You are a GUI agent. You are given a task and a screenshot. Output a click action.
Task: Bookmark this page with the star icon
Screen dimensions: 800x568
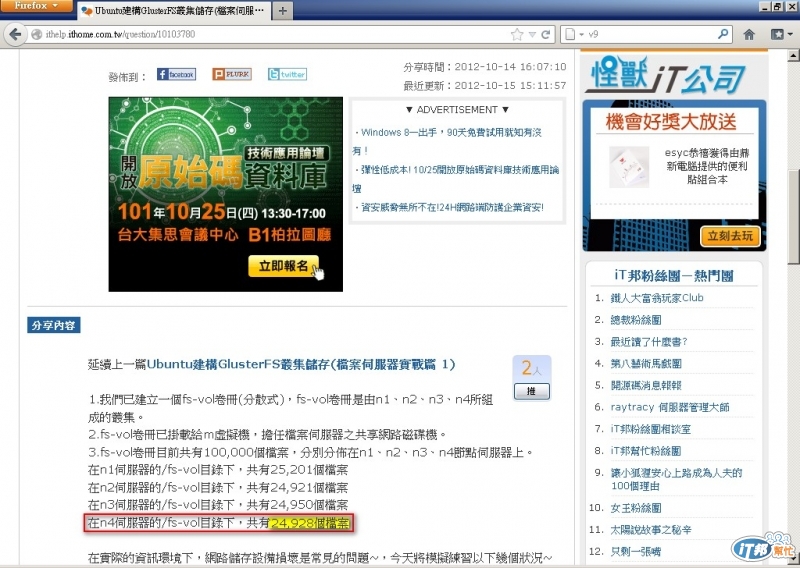pos(517,34)
